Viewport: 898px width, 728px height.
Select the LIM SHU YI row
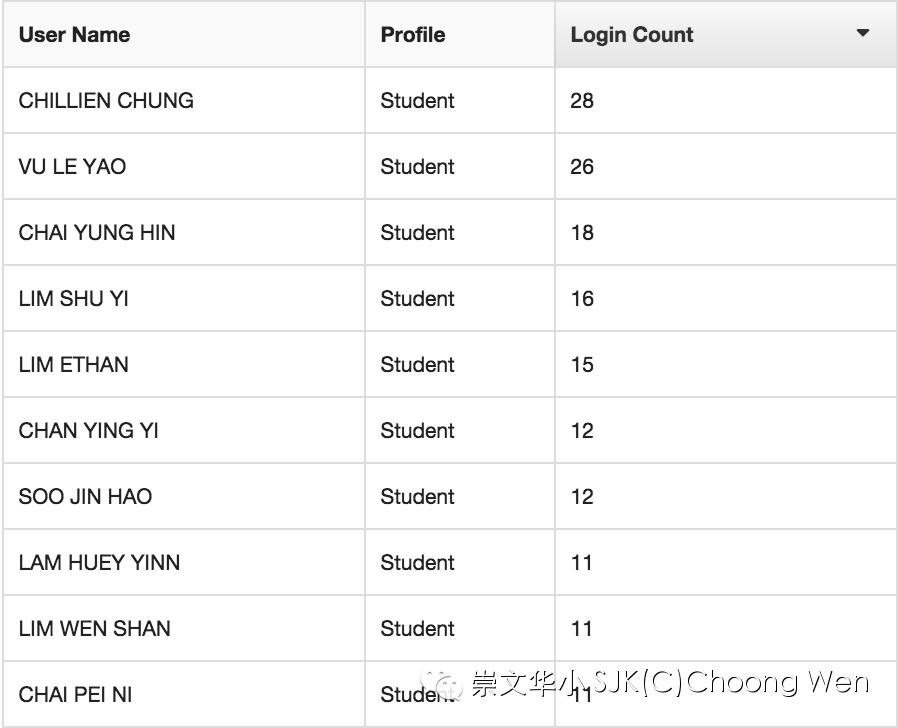(450, 298)
